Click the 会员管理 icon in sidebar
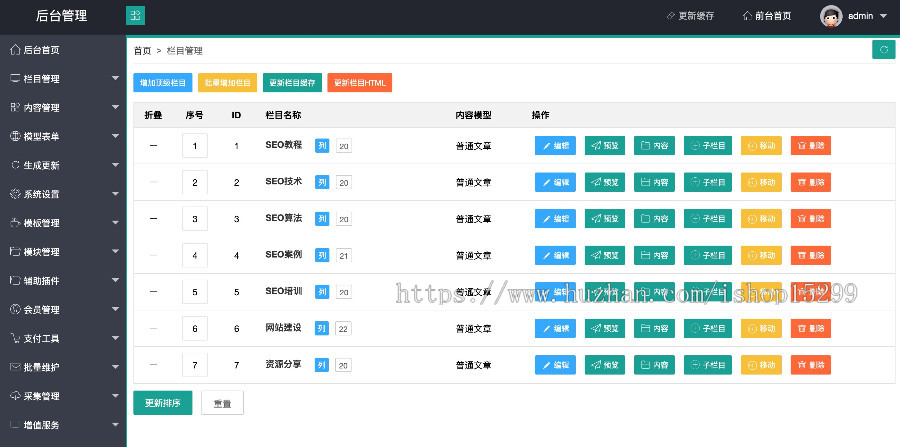Screen dimensions: 900x447 [x=15, y=309]
